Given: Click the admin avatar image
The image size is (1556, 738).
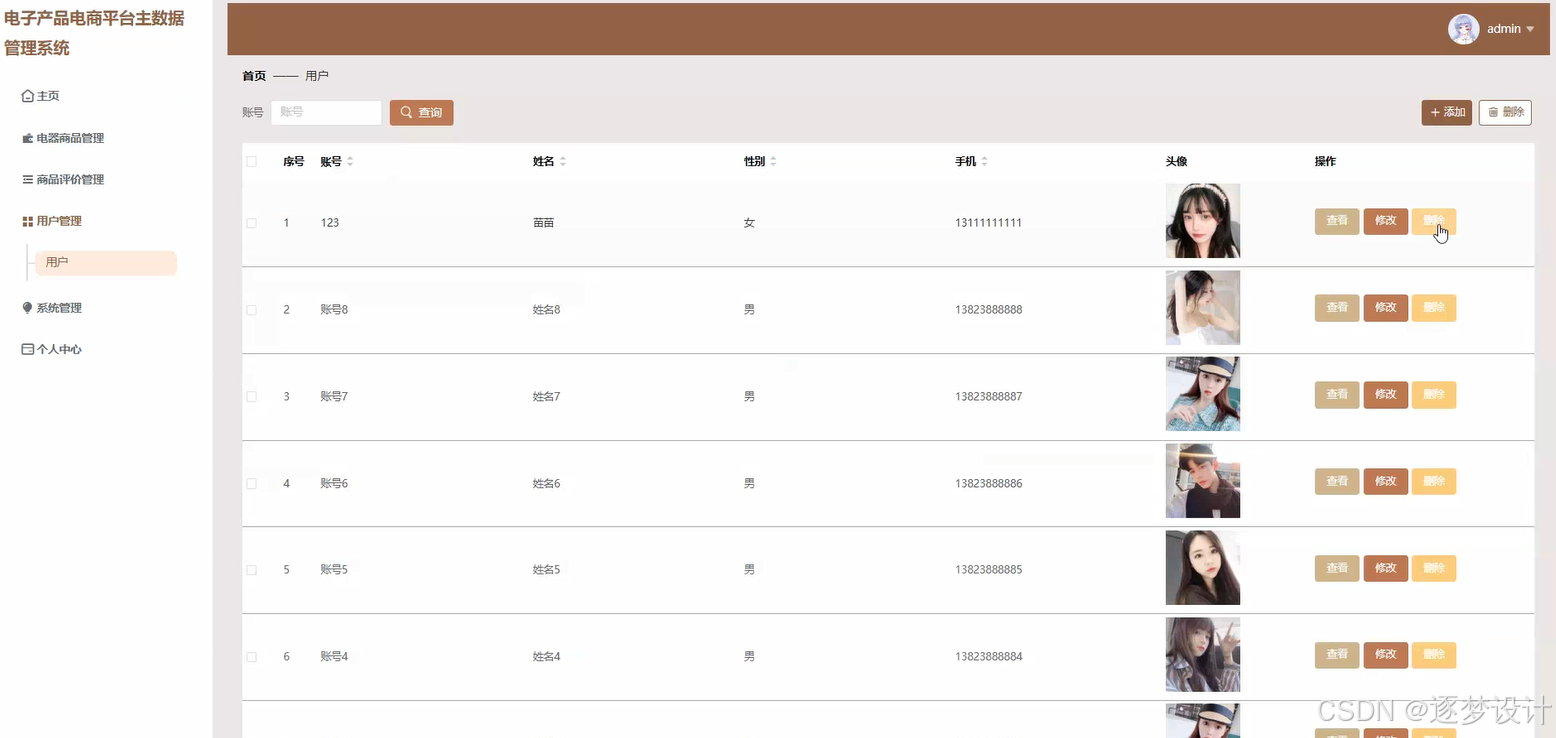Looking at the screenshot, I should click(x=1464, y=29).
